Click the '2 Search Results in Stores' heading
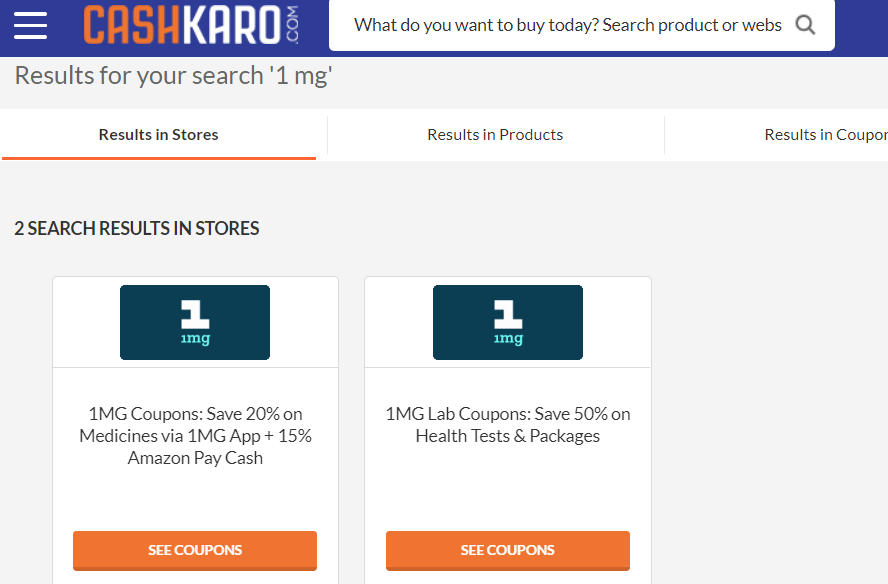The image size is (888, 584). (x=136, y=228)
